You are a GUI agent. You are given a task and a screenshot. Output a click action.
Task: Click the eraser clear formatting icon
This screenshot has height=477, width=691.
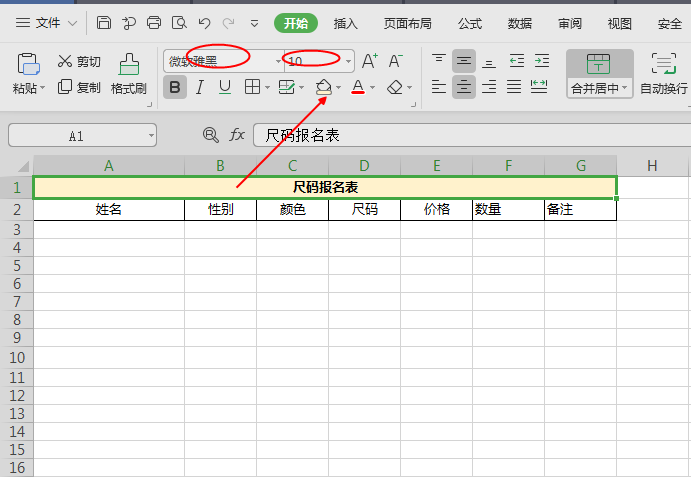pyautogui.click(x=395, y=87)
